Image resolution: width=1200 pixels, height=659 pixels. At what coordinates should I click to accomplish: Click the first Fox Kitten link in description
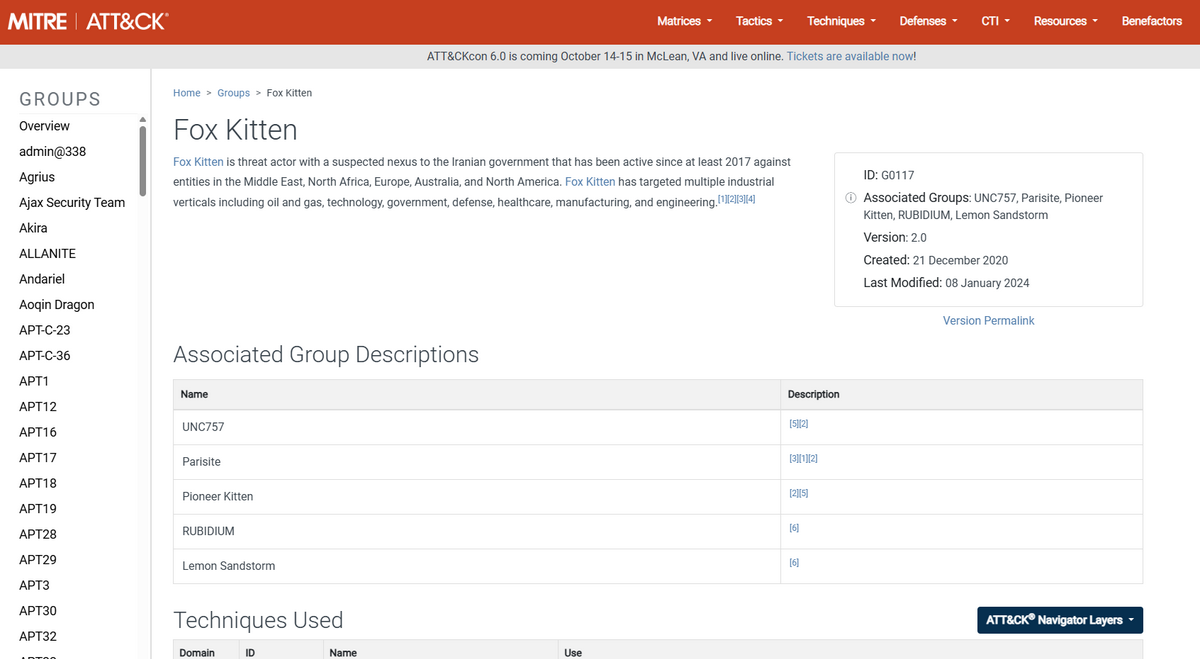(198, 162)
